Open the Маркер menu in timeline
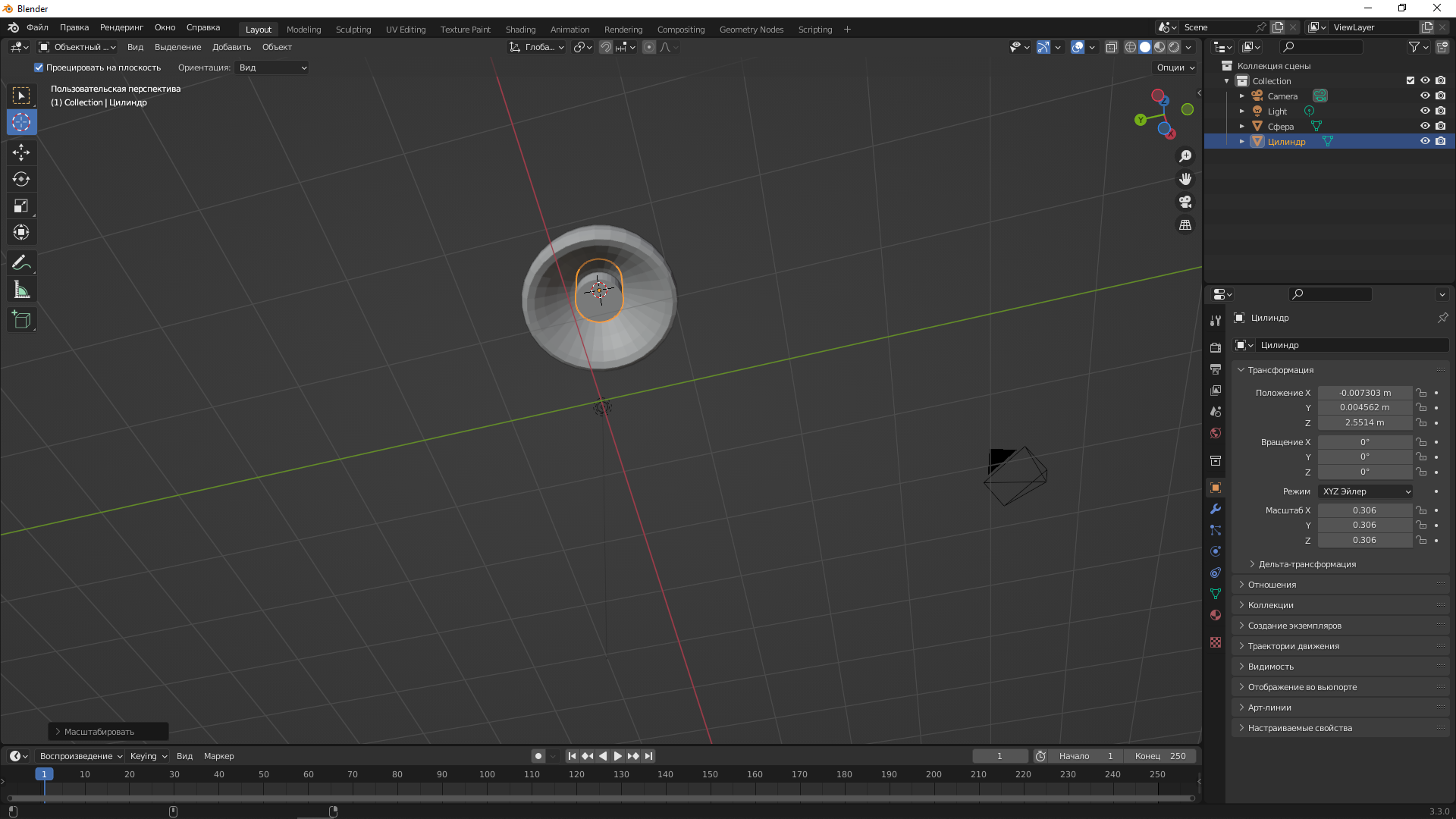1456x819 pixels. [218, 756]
